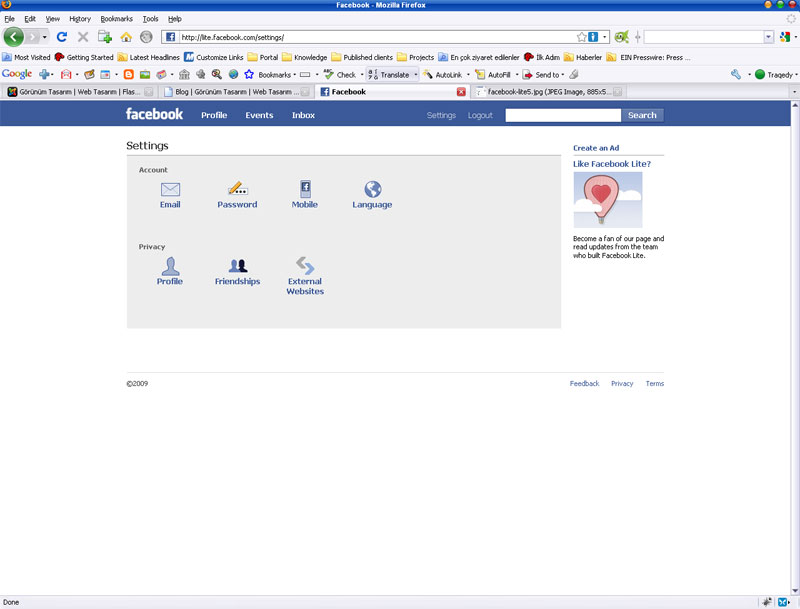Click the facebook logo in header

(154, 114)
